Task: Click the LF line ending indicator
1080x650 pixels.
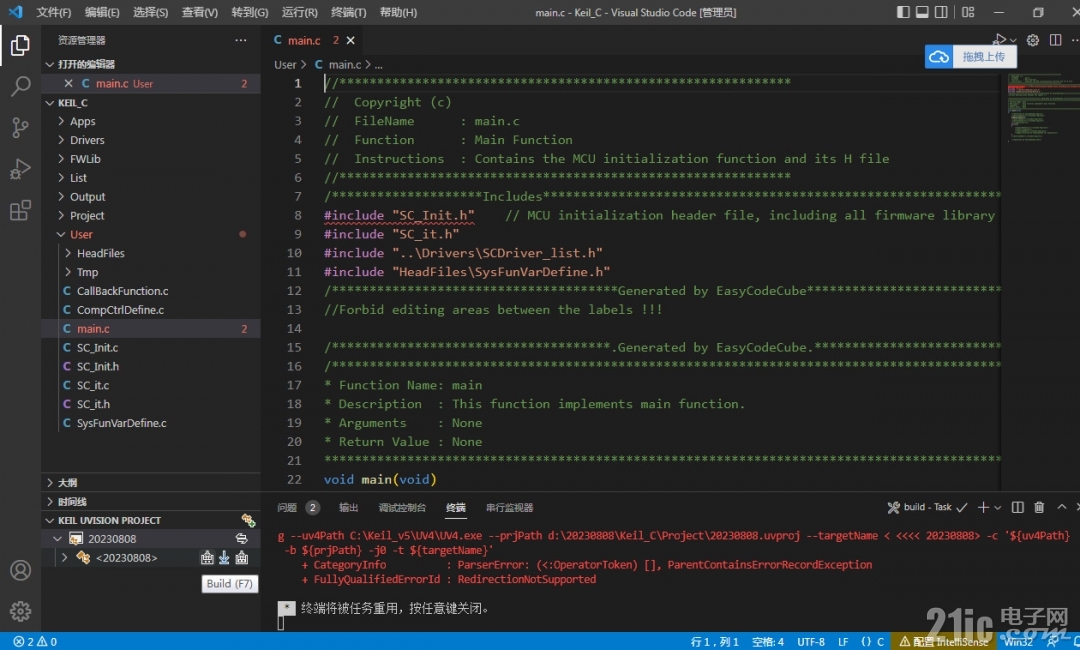Action: click(843, 642)
